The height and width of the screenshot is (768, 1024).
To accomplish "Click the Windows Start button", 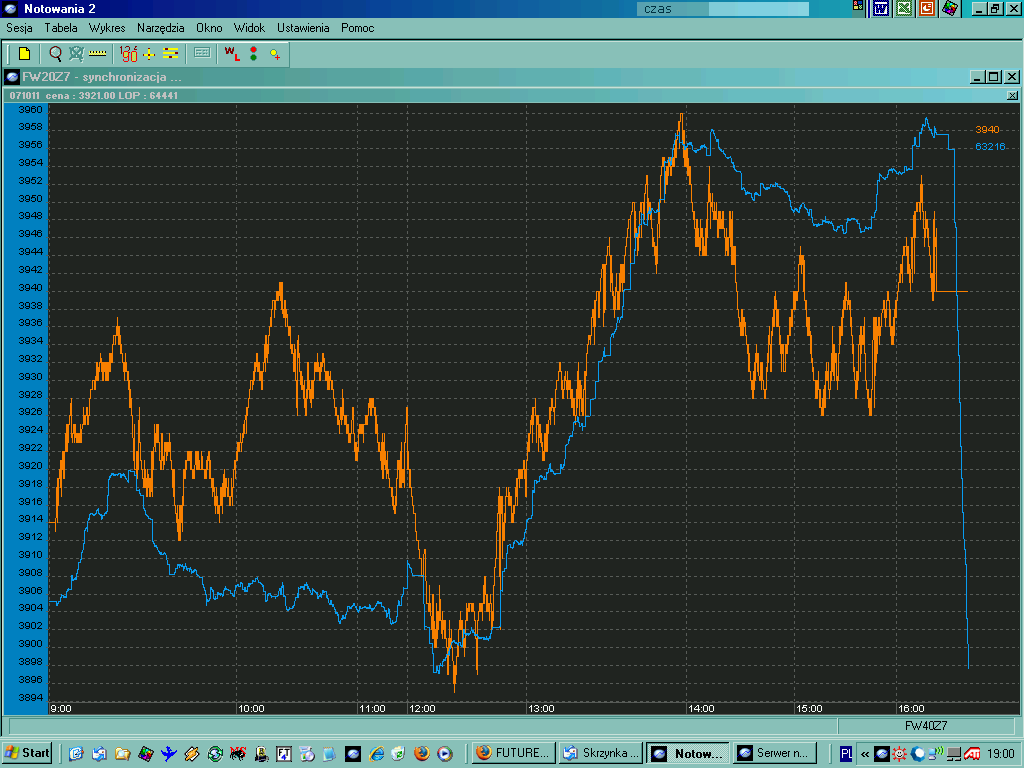I will tap(27, 753).
